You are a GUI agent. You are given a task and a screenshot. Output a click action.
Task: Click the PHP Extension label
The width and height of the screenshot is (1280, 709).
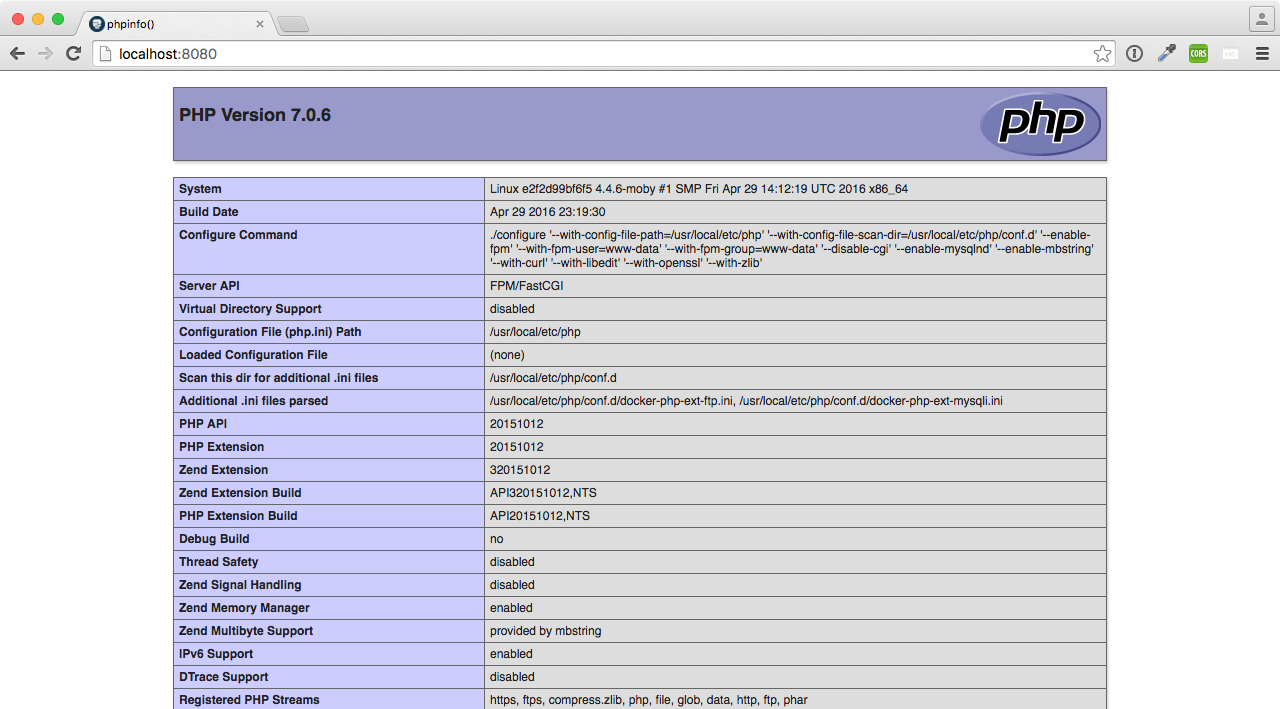coord(222,447)
